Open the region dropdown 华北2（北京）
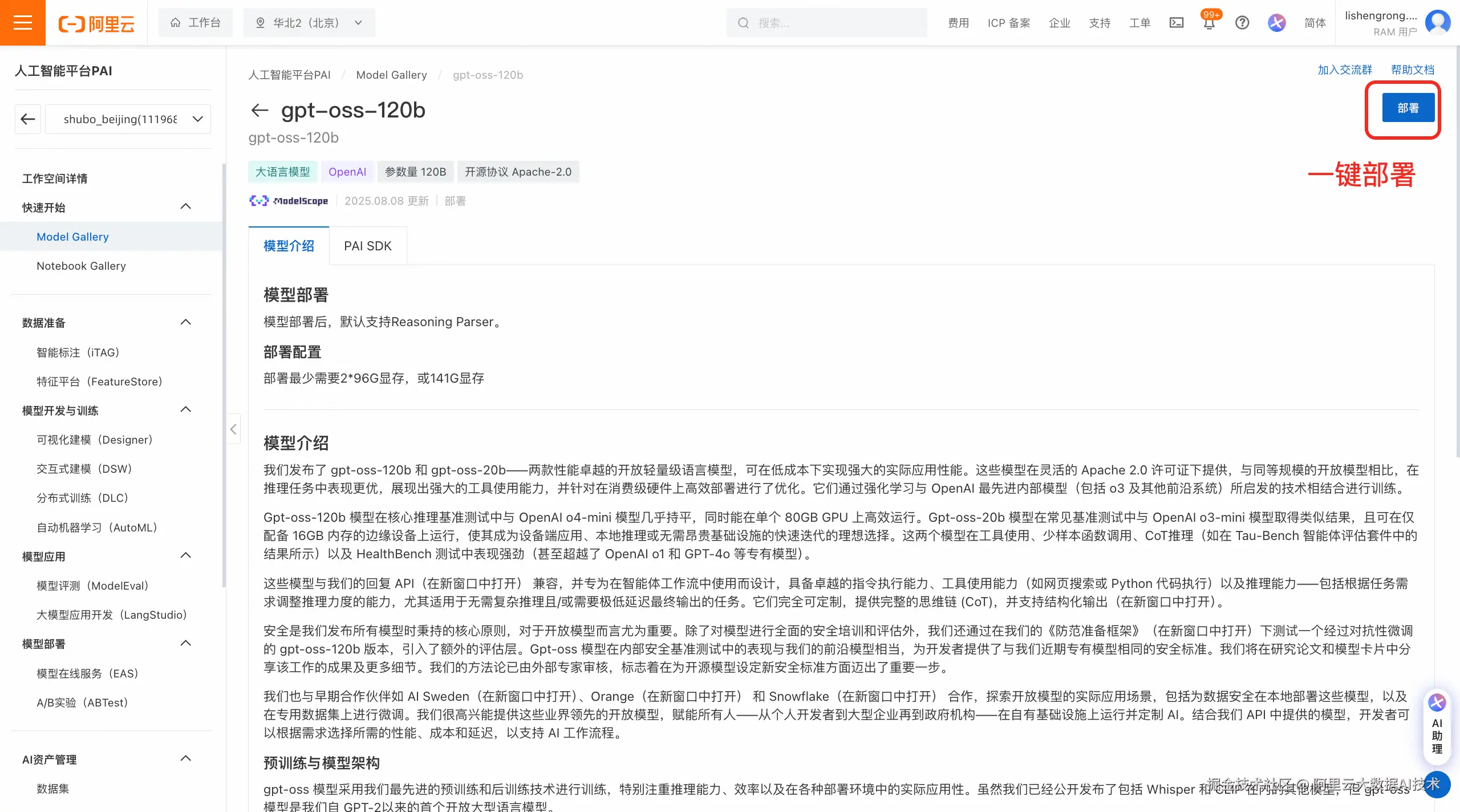 [309, 23]
